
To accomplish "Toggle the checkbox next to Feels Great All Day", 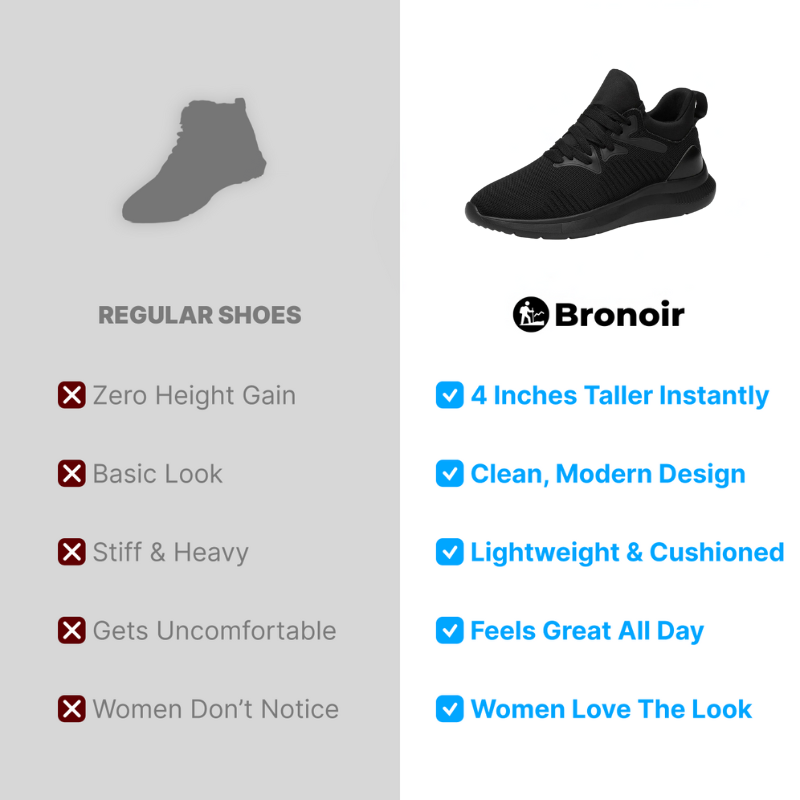I will coord(449,630).
